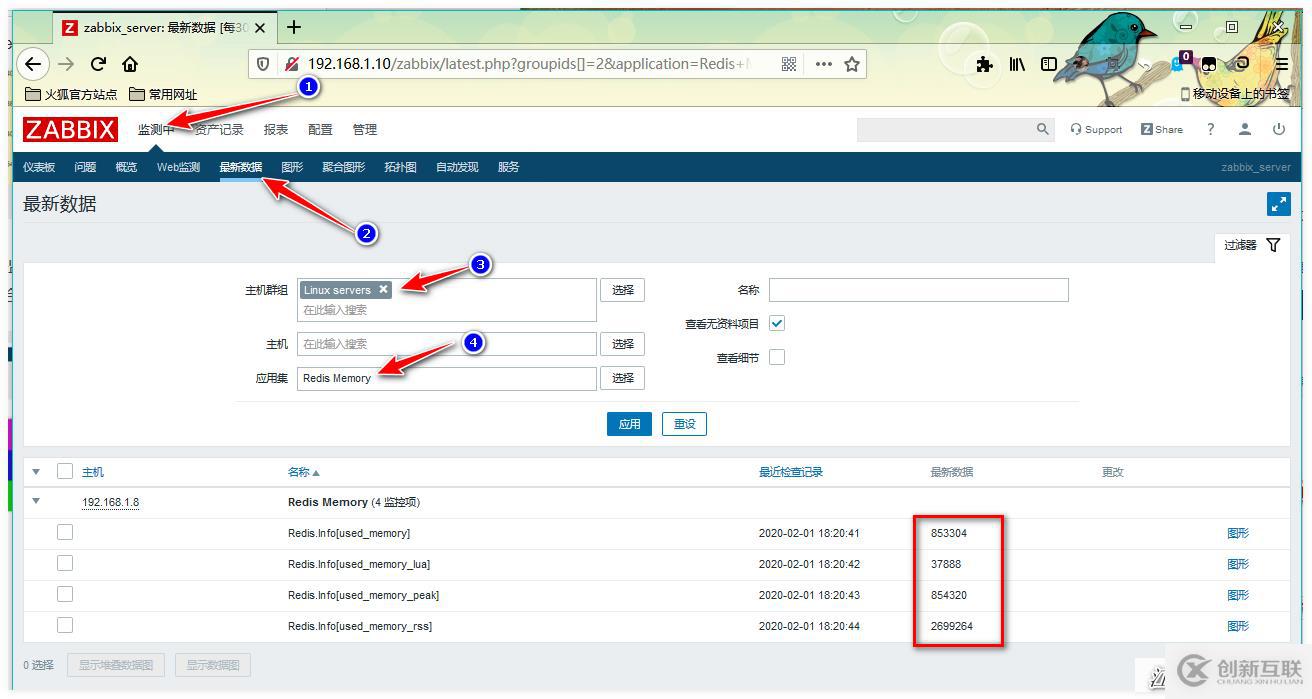This screenshot has height=699, width=1312.
Task: Open Firefox library bookmarks icon
Action: pos(1016,63)
